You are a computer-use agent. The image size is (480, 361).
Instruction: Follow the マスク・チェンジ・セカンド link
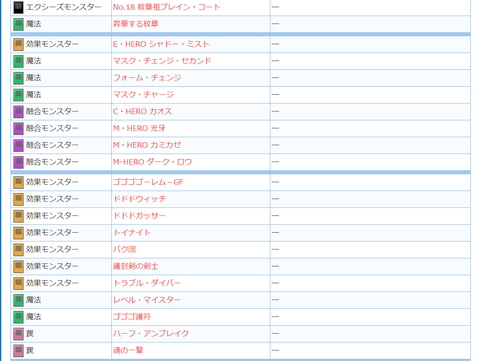[162, 61]
